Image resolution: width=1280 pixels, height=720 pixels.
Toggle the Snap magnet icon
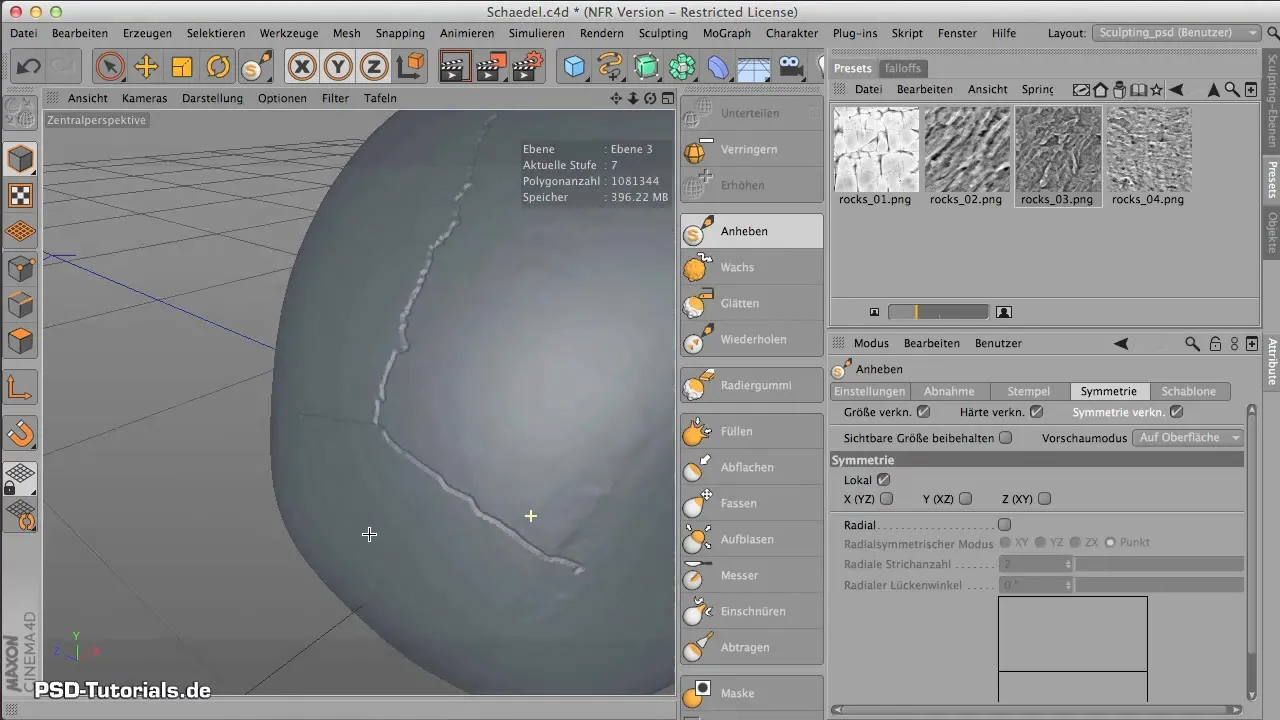[x=21, y=432]
